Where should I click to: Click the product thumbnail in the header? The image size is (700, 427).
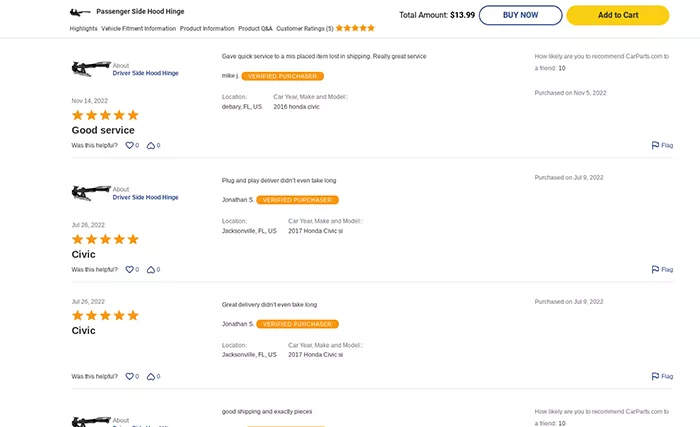pyautogui.click(x=80, y=12)
